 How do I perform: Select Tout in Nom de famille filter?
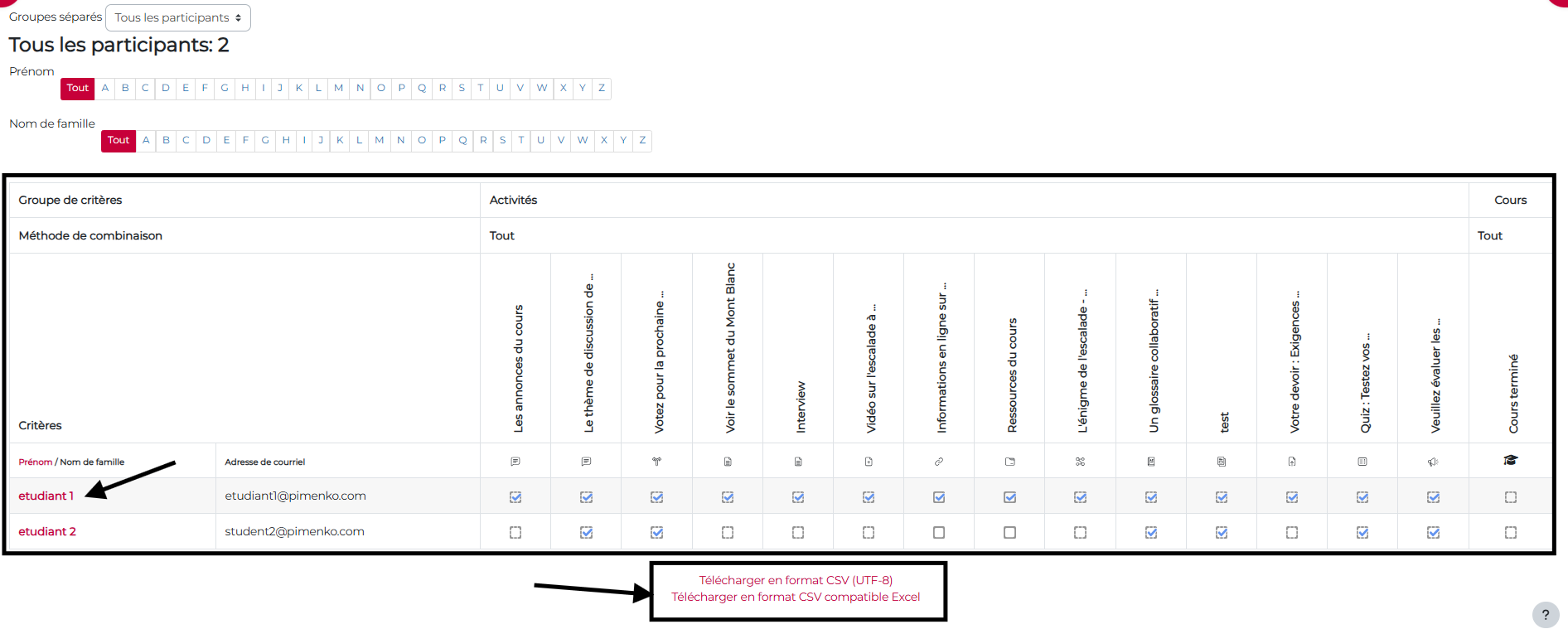click(119, 140)
